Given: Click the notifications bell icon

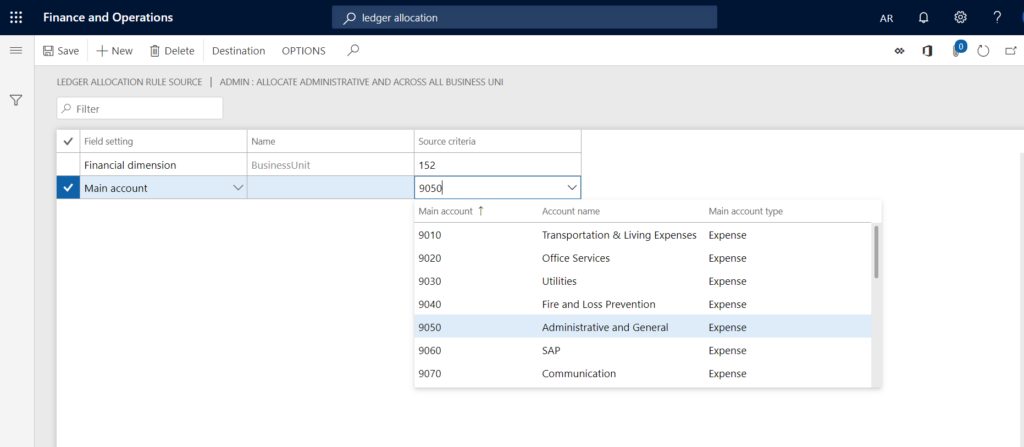Looking at the screenshot, I should point(923,17).
